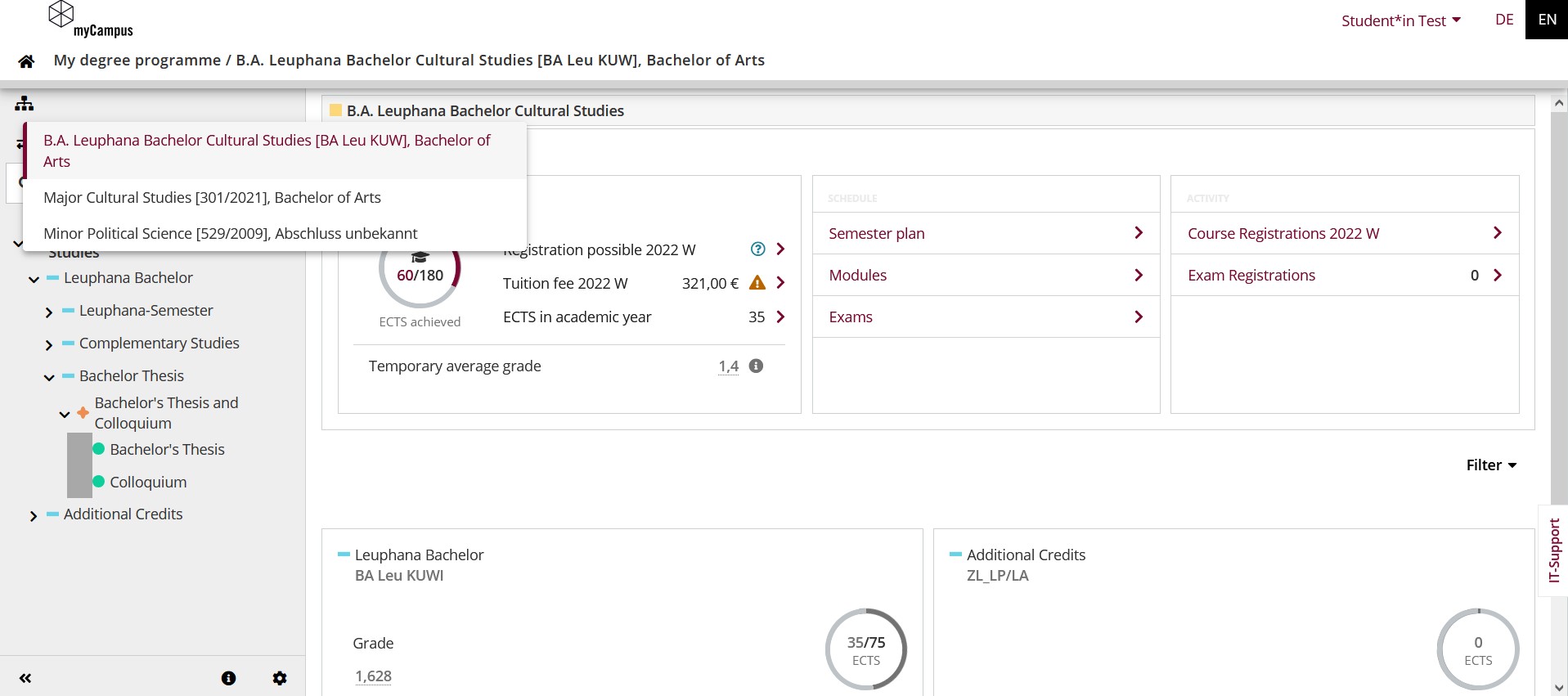Click blue dash icon before Additional Credits card
This screenshot has width=1568, height=696.
(x=955, y=555)
